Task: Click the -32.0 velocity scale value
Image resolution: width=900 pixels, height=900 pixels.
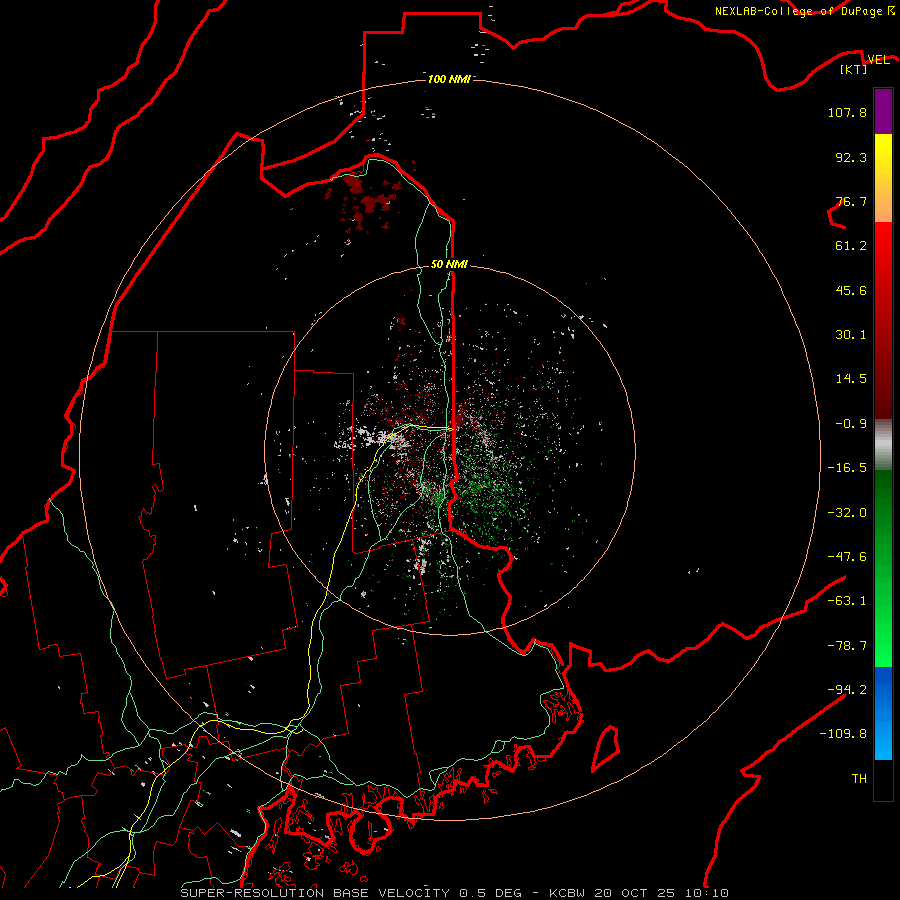Action: click(847, 513)
